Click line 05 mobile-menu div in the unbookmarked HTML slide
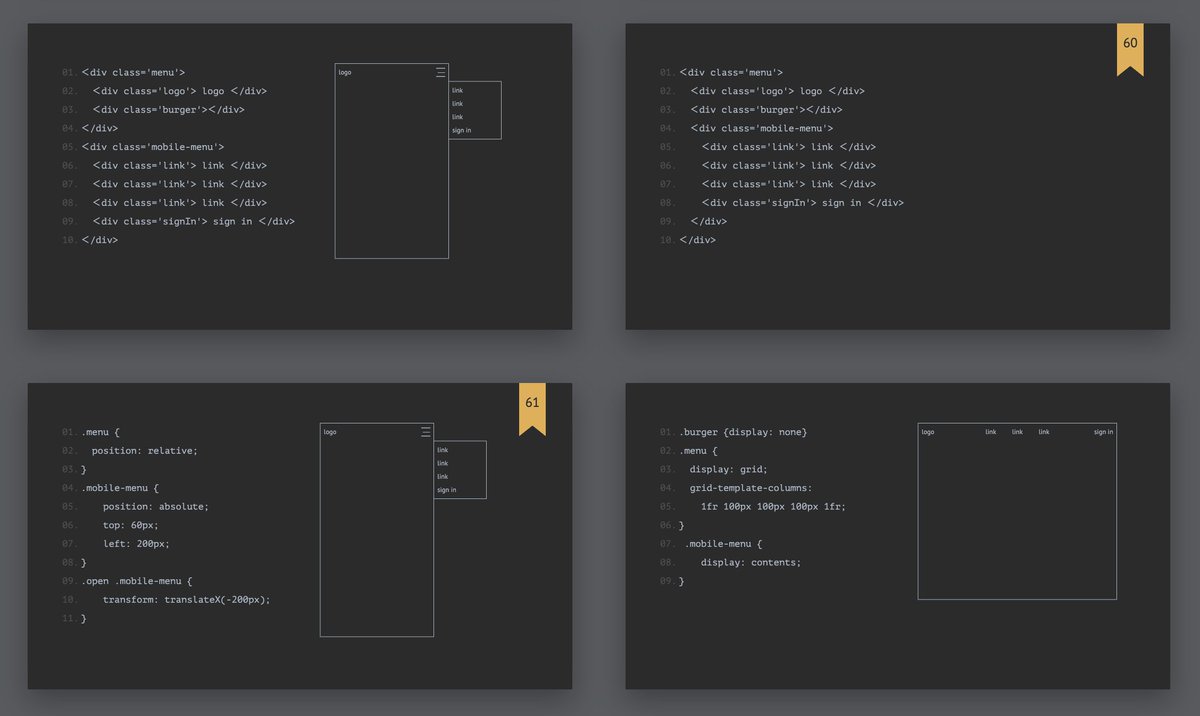Viewport: 1200px width, 716px height. tap(153, 147)
